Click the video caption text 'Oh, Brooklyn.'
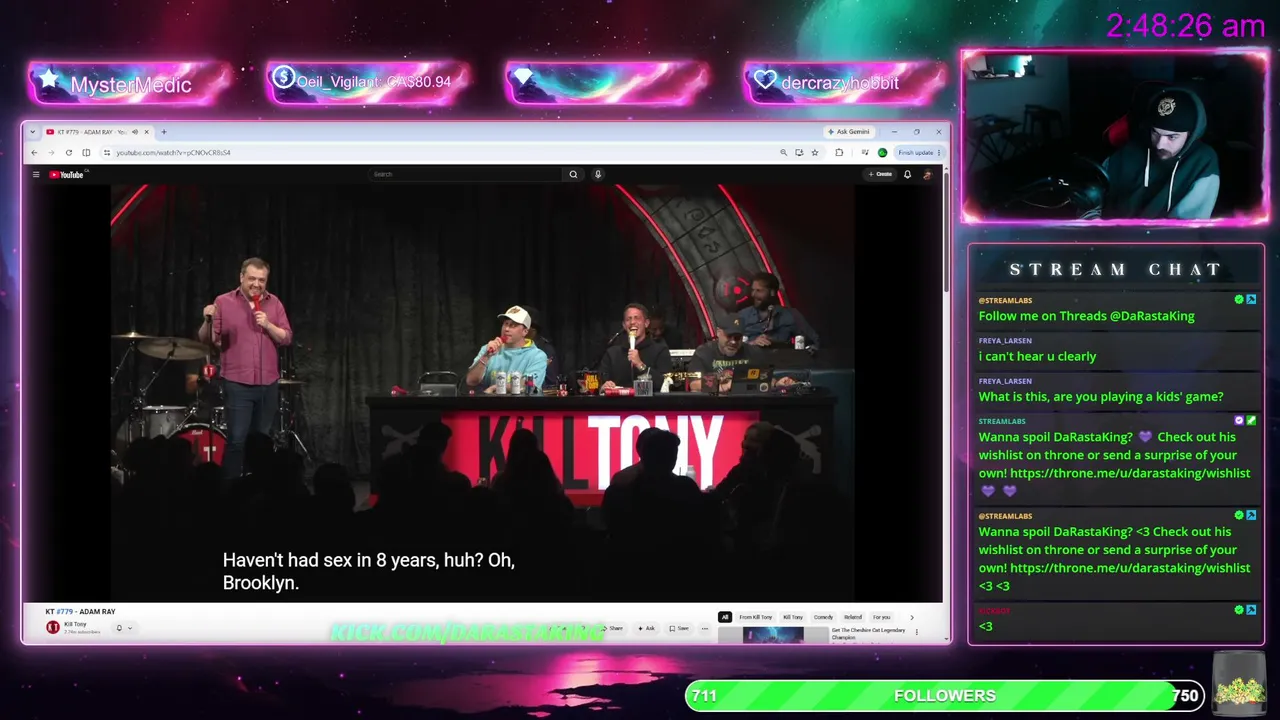The height and width of the screenshot is (720, 1280). click(x=369, y=571)
